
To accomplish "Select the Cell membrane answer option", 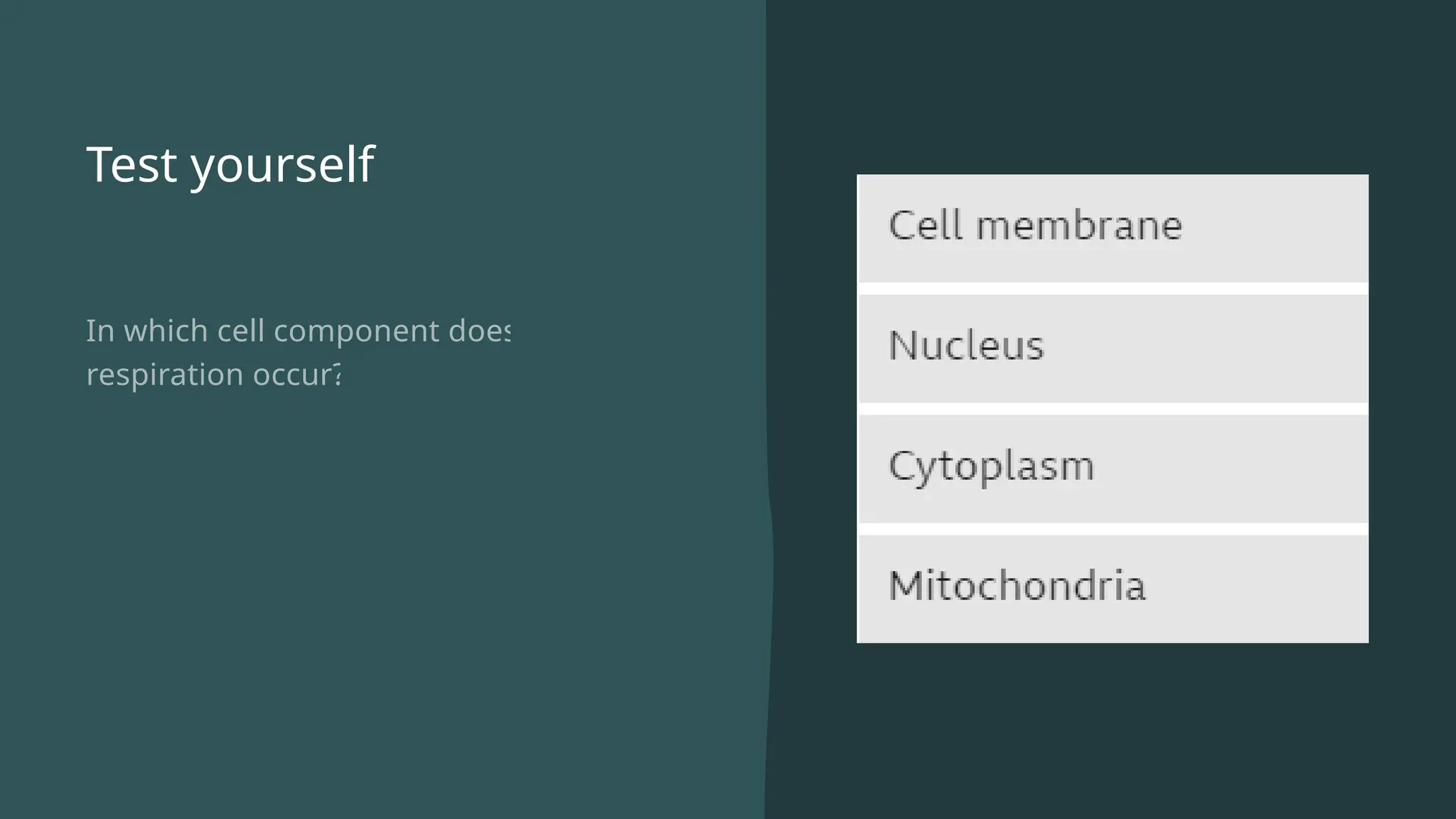I will tap(1112, 227).
